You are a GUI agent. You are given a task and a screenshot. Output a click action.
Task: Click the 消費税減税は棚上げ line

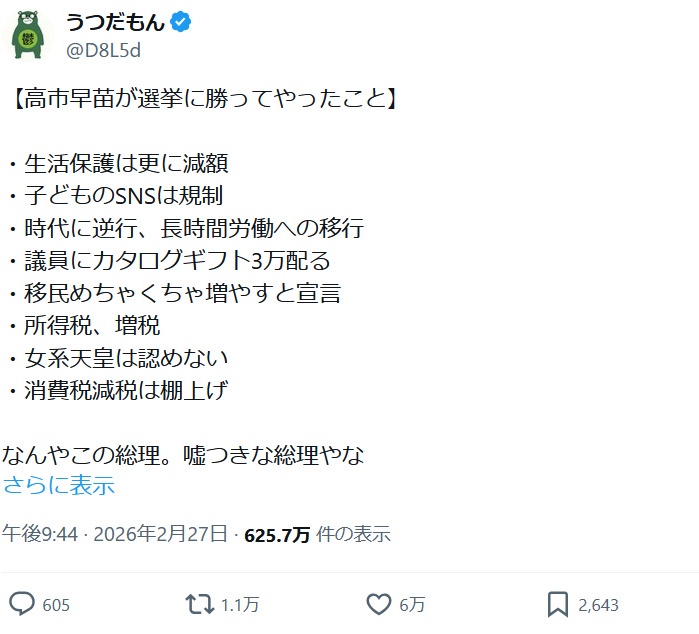click(132, 390)
